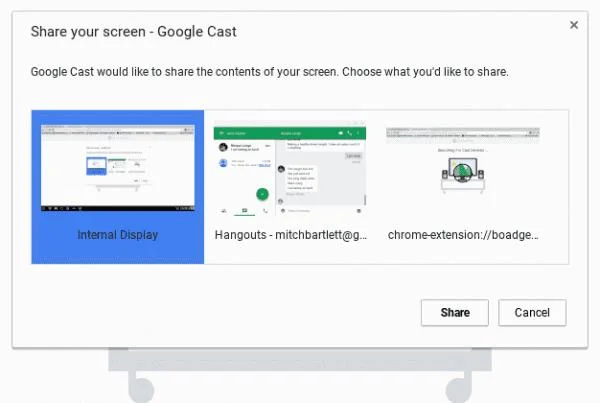
Task: Click browser tab strip in chrome-extension preview
Action: pyautogui.click(x=463, y=131)
